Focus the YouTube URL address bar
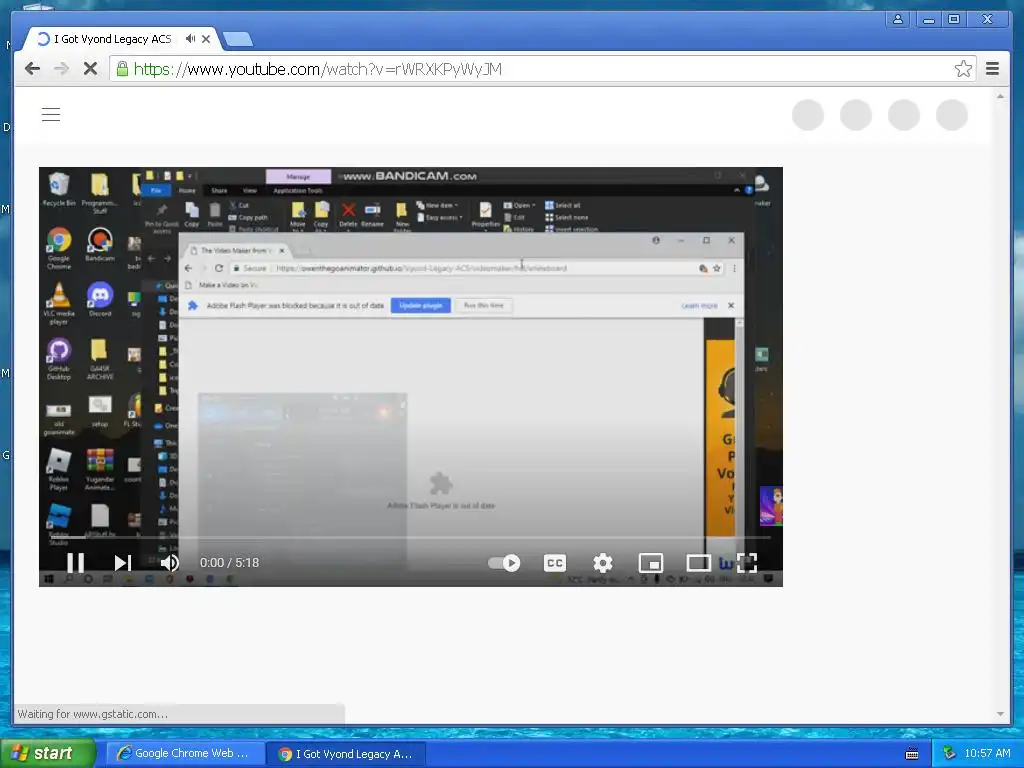1024x768 pixels. (542, 69)
